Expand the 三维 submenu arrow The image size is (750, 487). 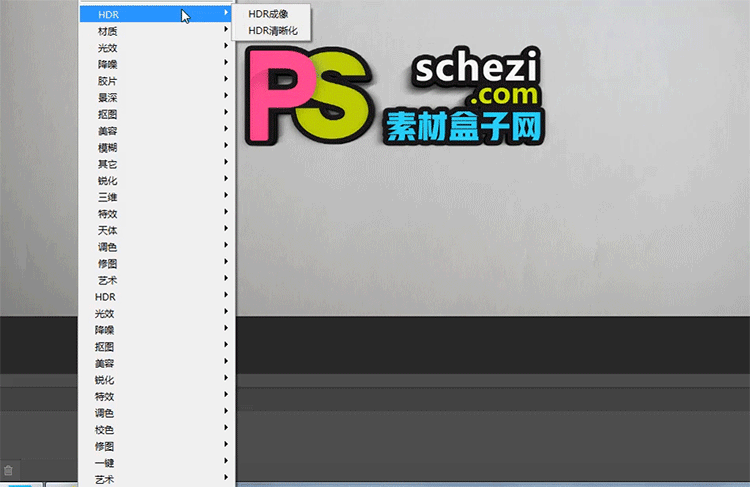226,195
